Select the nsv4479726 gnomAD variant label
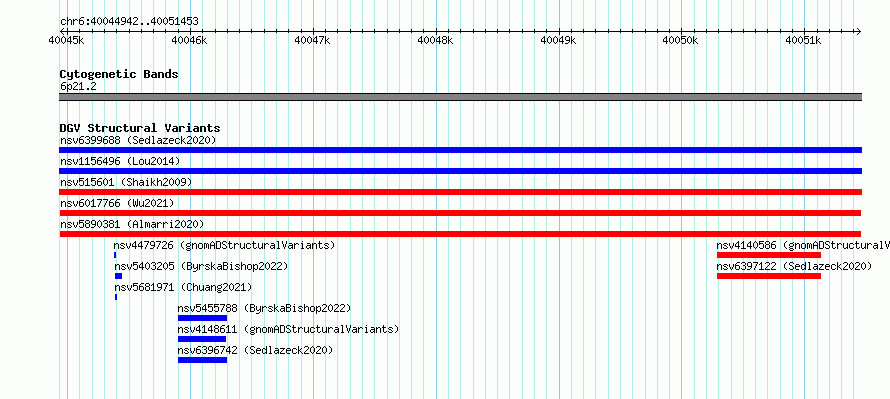 coord(224,245)
